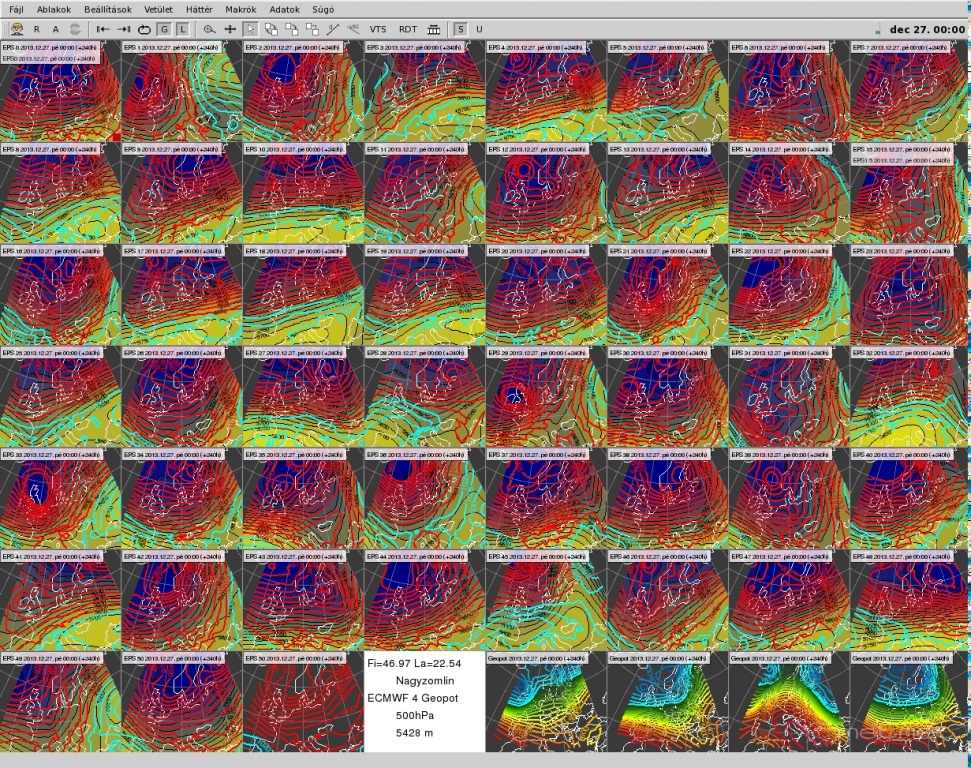The height and width of the screenshot is (768, 971).
Task: Click the dec 27. 00:00 date display
Action: pyautogui.click(x=926, y=30)
